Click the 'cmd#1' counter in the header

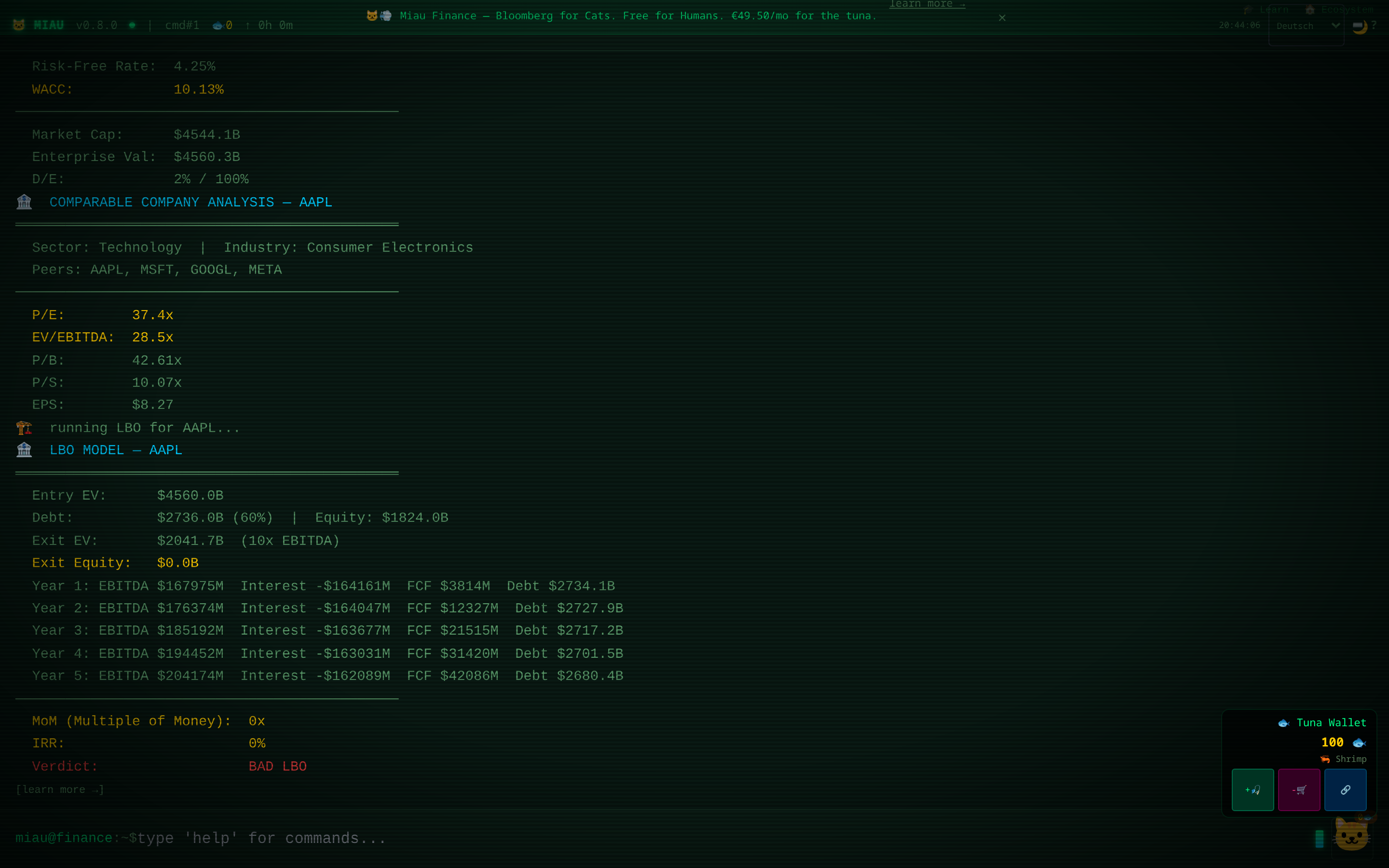pyautogui.click(x=182, y=25)
